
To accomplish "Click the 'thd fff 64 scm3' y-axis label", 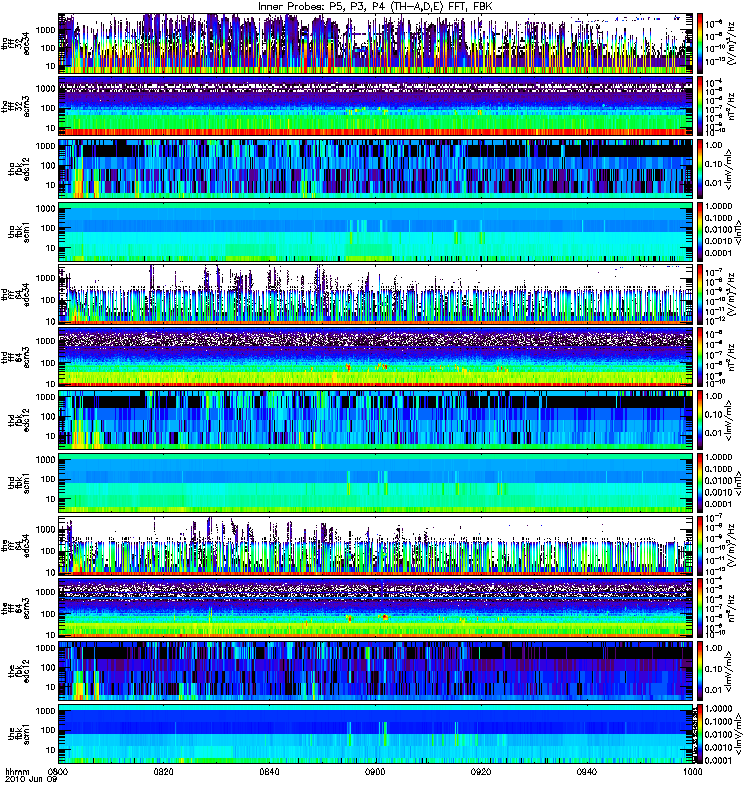I will click(16, 358).
